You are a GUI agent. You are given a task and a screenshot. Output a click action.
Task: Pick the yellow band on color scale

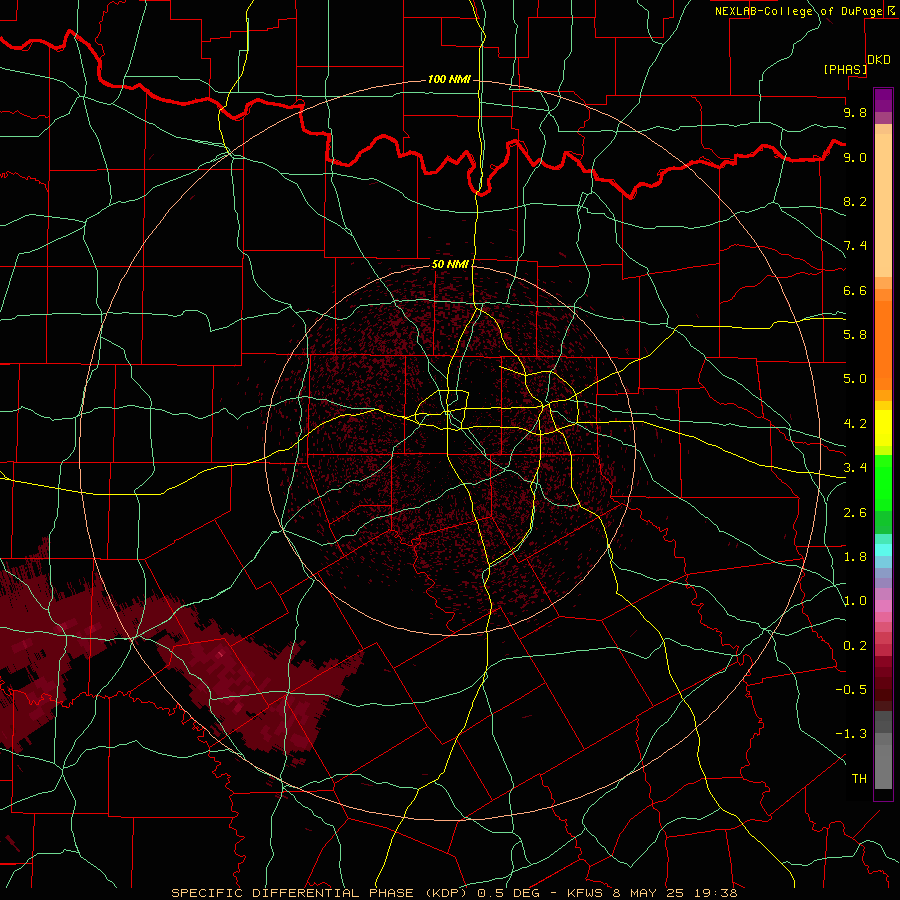coord(883,428)
